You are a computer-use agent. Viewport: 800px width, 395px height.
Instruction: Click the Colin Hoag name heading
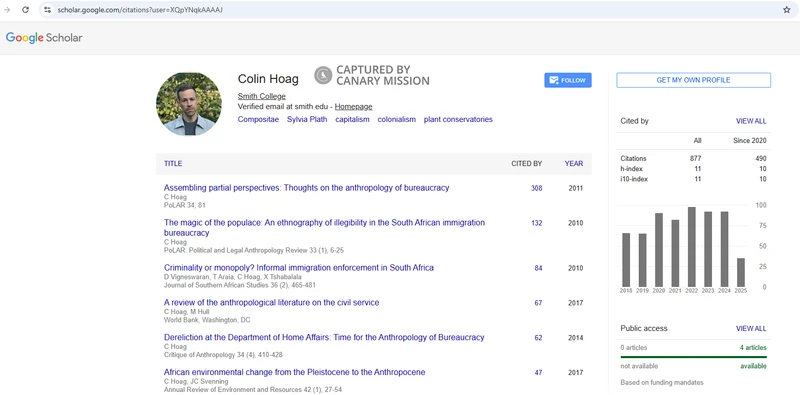click(268, 79)
